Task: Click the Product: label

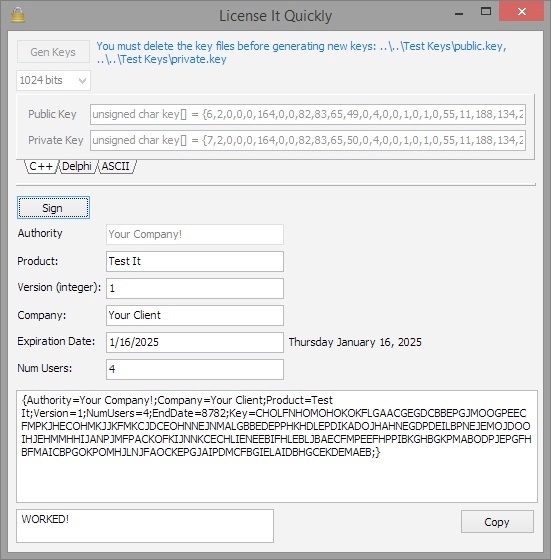Action: tap(37, 261)
